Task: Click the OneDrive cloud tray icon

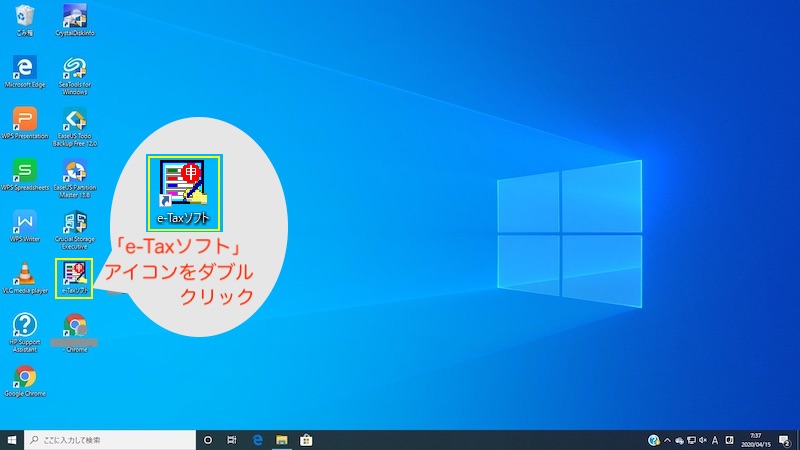Action: coord(679,440)
